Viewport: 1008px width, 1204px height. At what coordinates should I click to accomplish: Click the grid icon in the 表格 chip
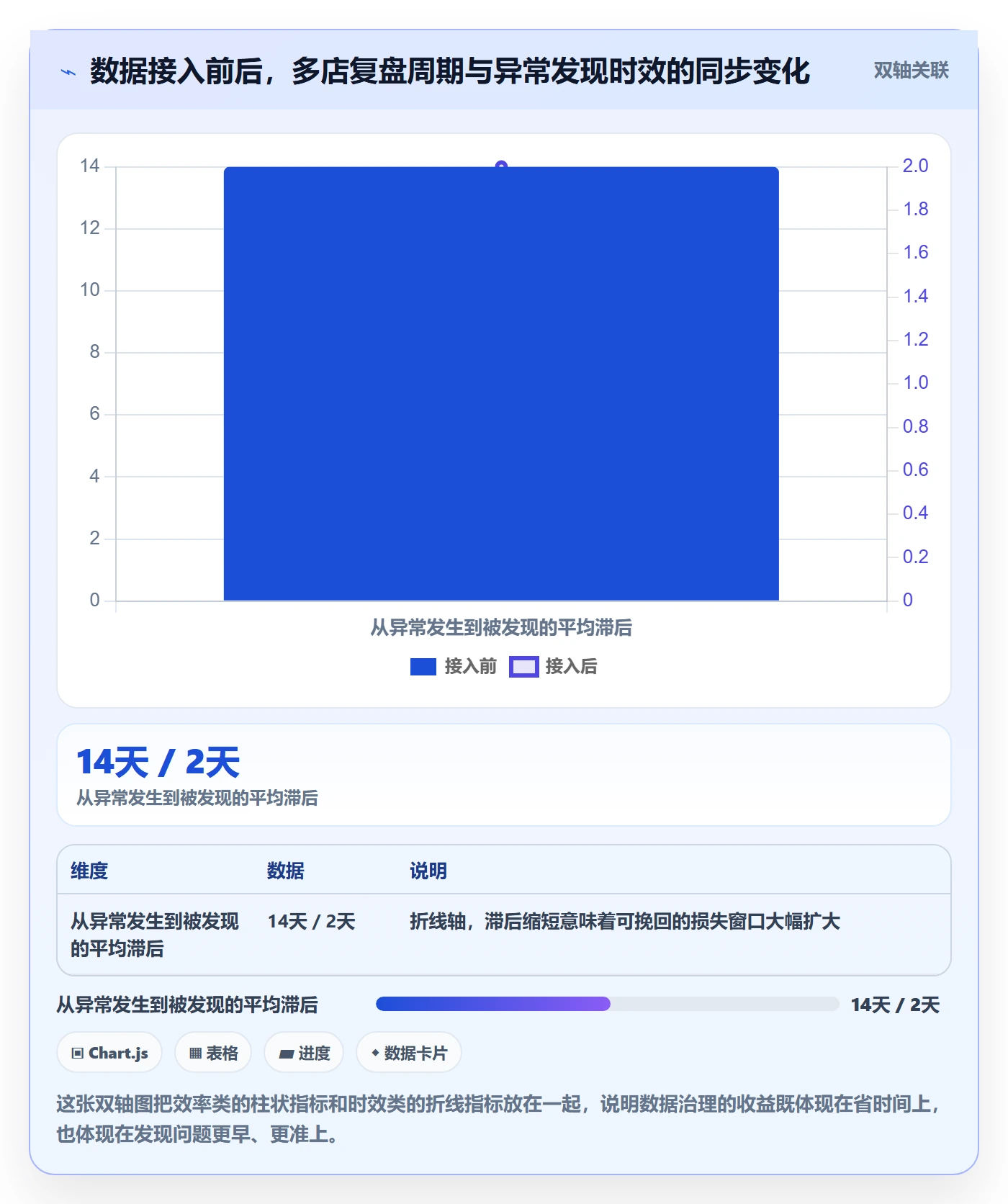[195, 1053]
